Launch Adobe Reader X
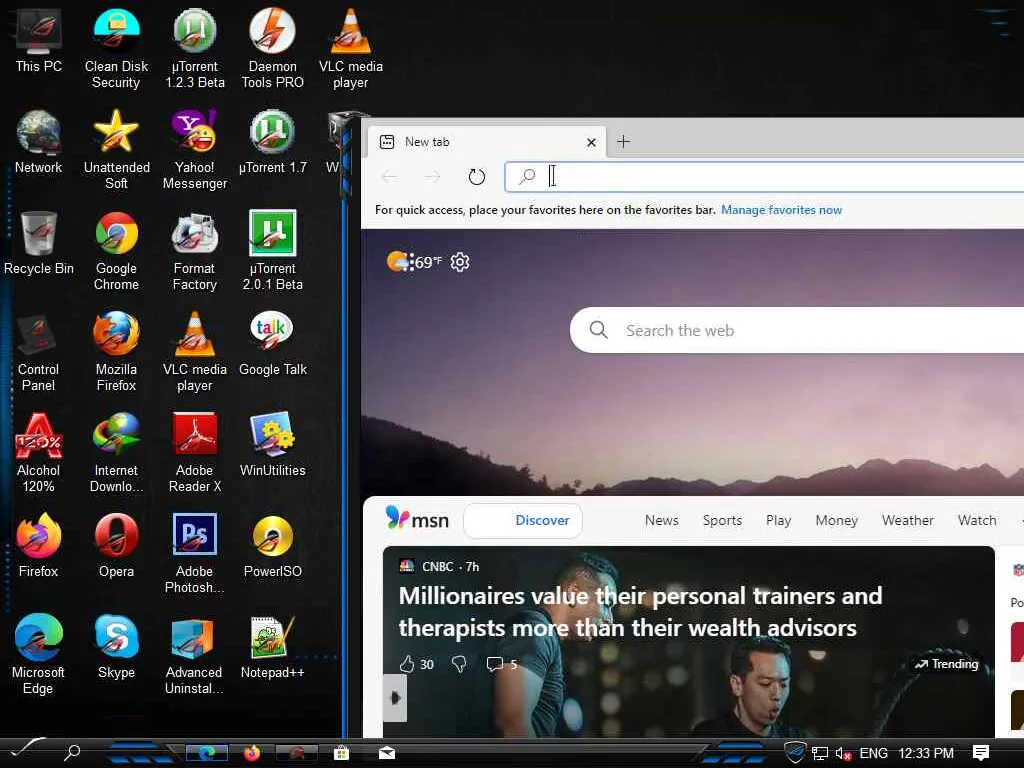 point(195,453)
